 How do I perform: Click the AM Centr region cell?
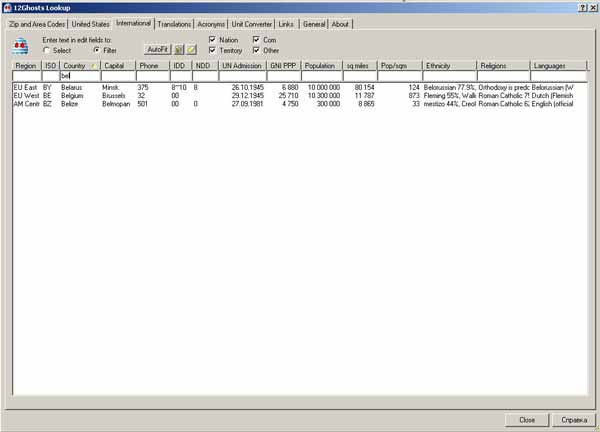pyautogui.click(x=26, y=104)
